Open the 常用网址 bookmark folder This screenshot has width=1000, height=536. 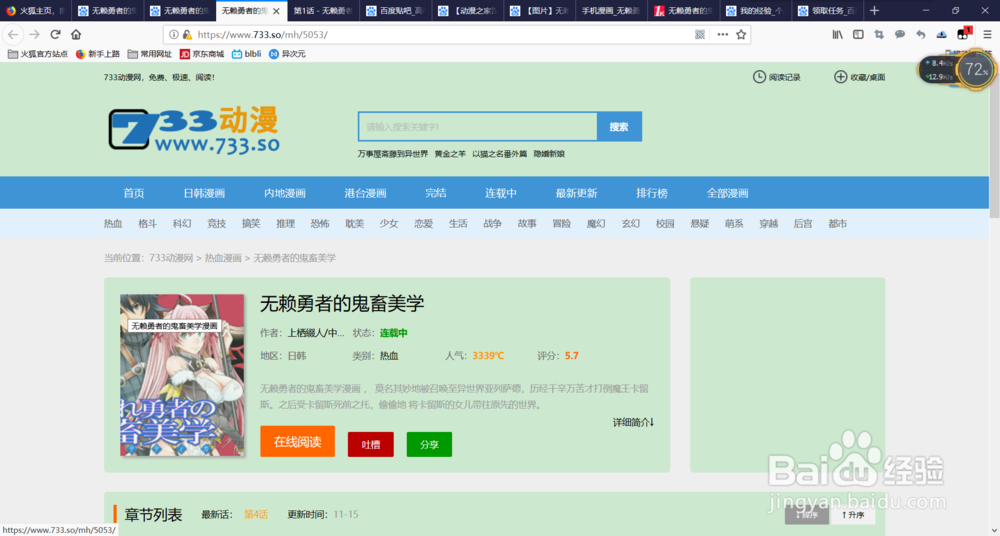point(150,54)
